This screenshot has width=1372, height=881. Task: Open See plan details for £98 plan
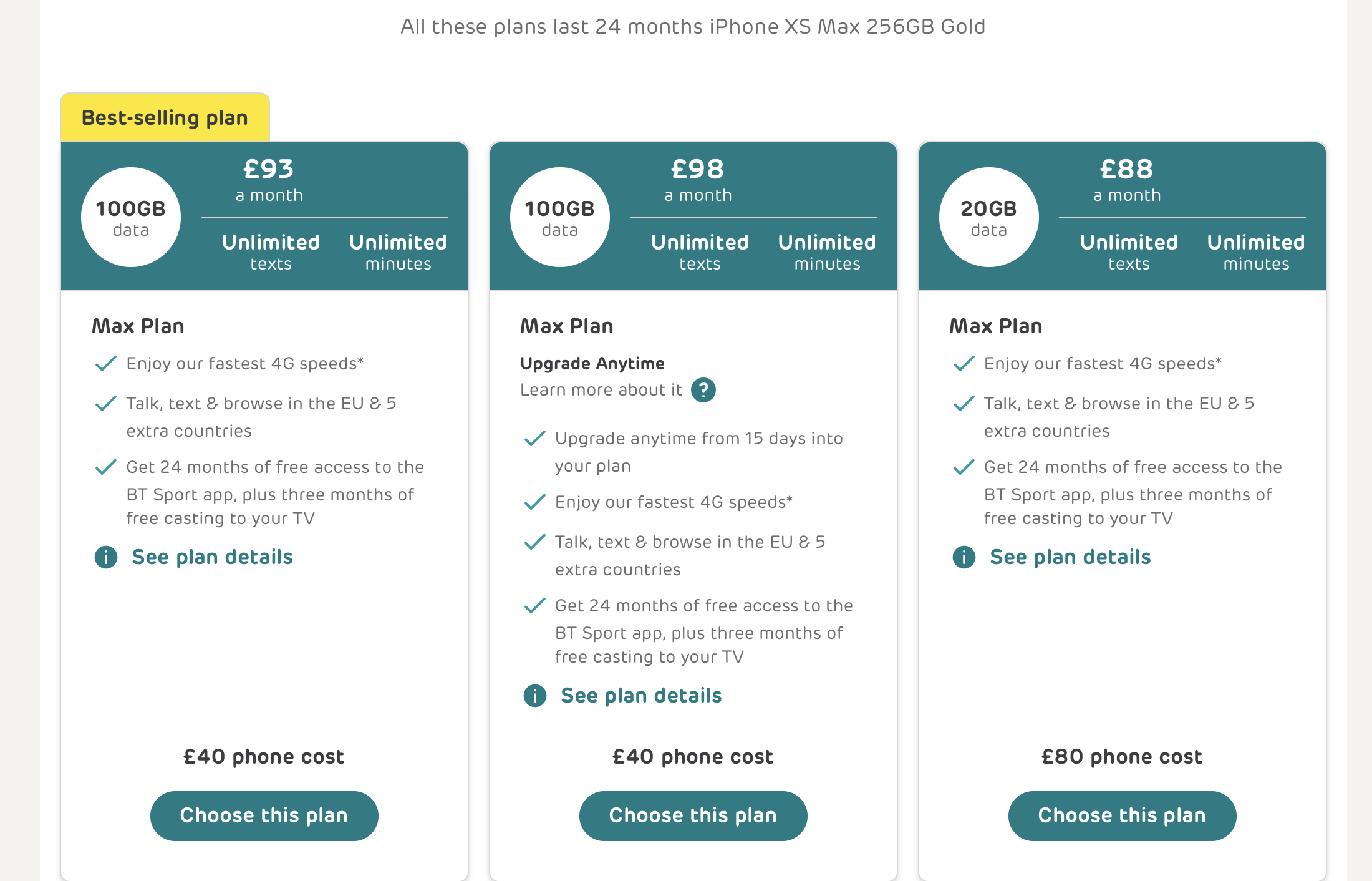[x=641, y=696]
